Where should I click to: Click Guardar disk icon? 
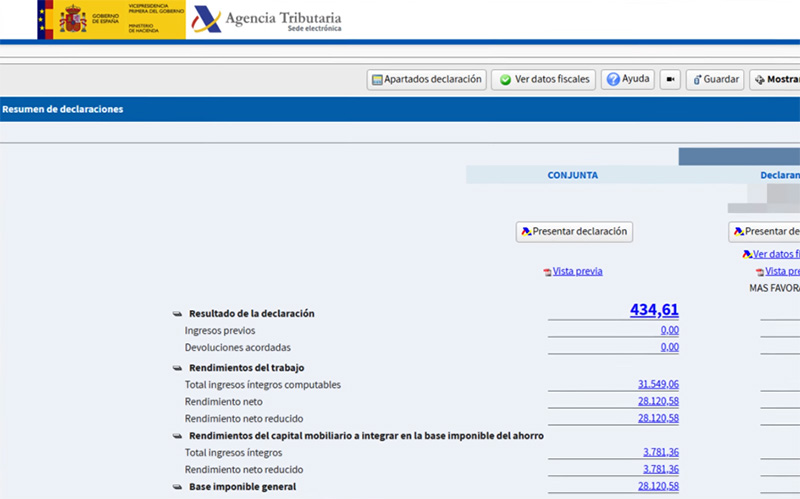pos(697,80)
